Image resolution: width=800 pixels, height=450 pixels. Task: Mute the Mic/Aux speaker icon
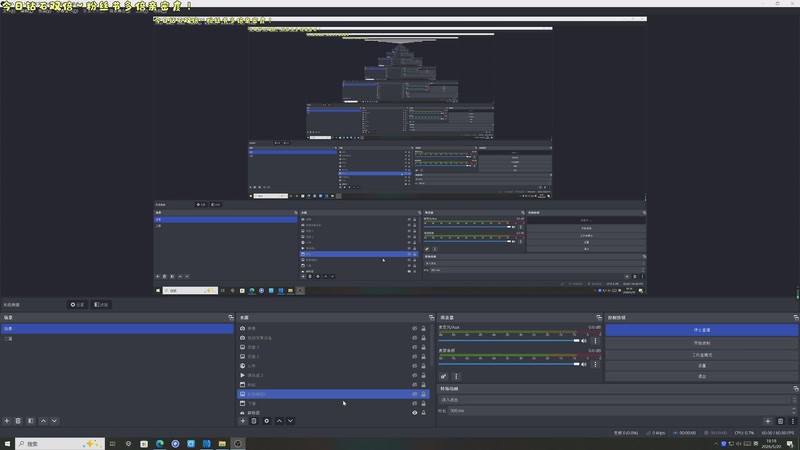tap(584, 341)
